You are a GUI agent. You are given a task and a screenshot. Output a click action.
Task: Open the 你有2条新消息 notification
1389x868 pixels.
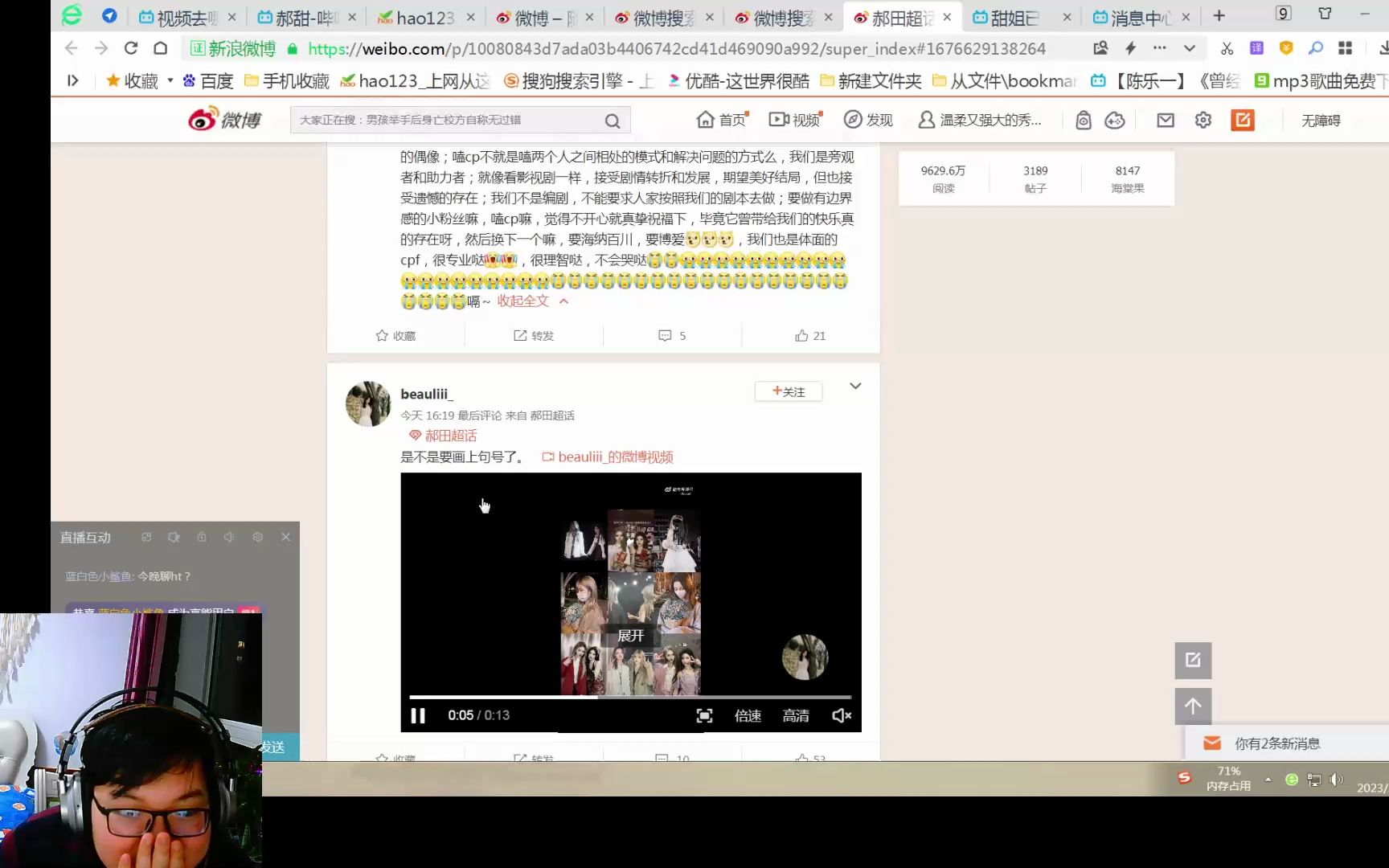[1276, 743]
